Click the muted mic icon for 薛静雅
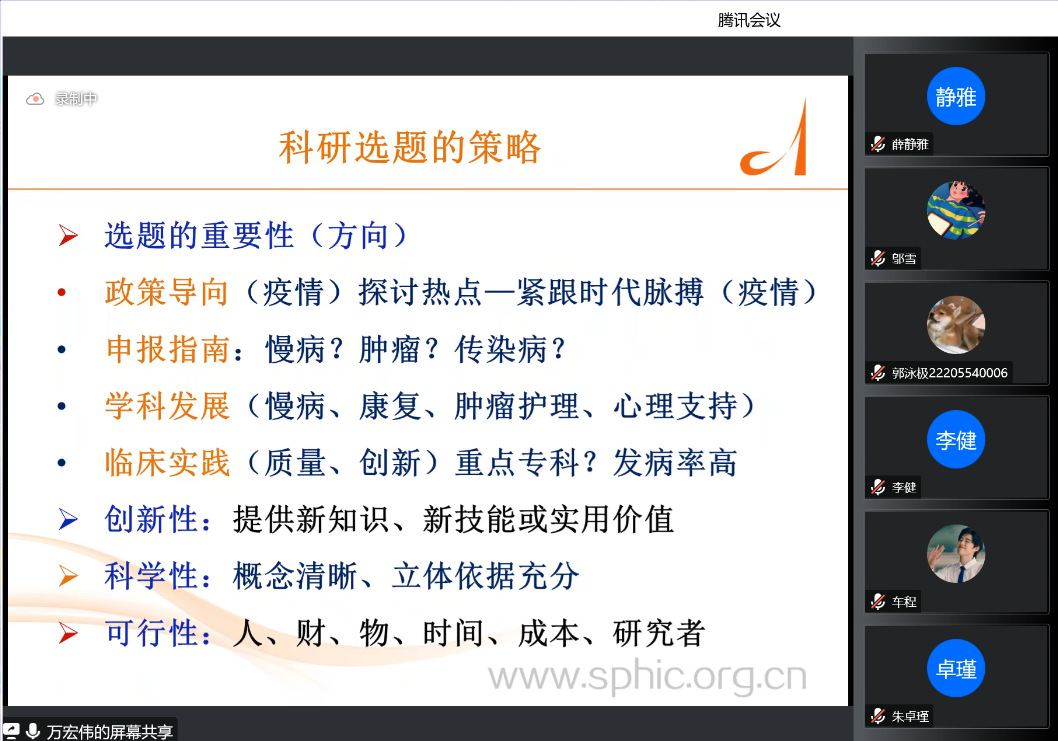The height and width of the screenshot is (741, 1058). pyautogui.click(x=878, y=144)
